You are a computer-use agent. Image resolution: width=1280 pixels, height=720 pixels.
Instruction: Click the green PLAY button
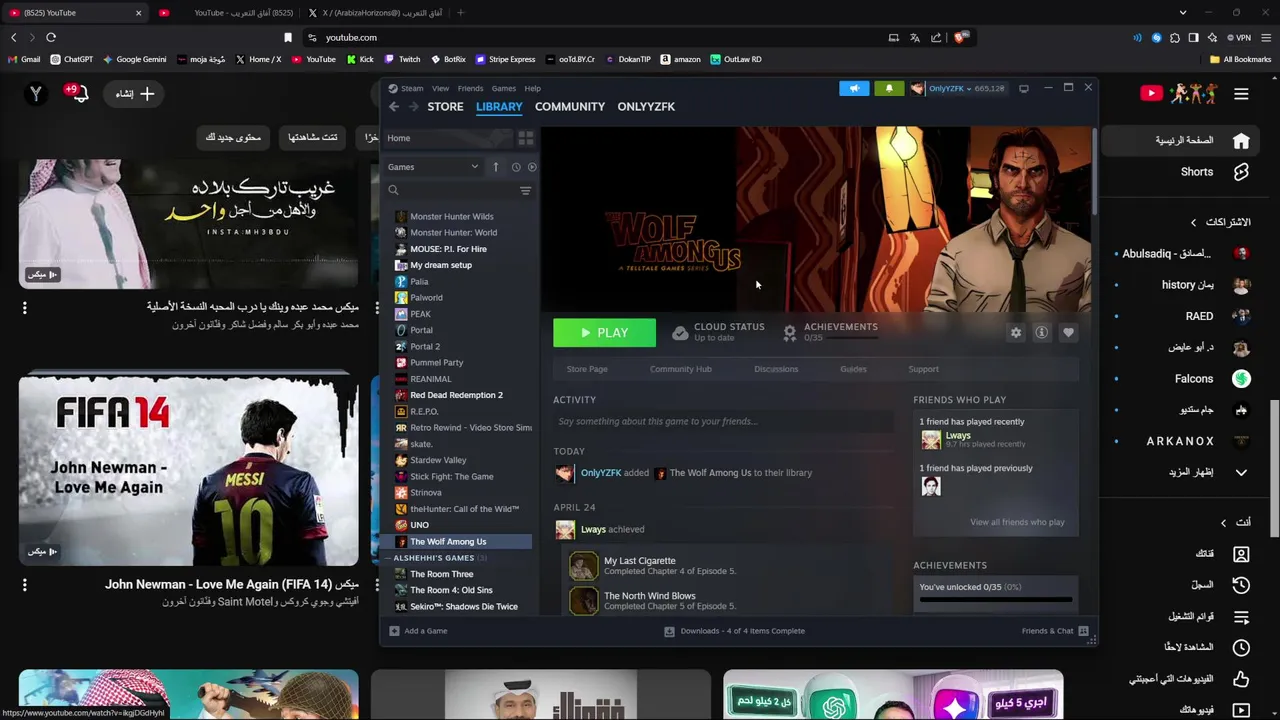(x=605, y=333)
